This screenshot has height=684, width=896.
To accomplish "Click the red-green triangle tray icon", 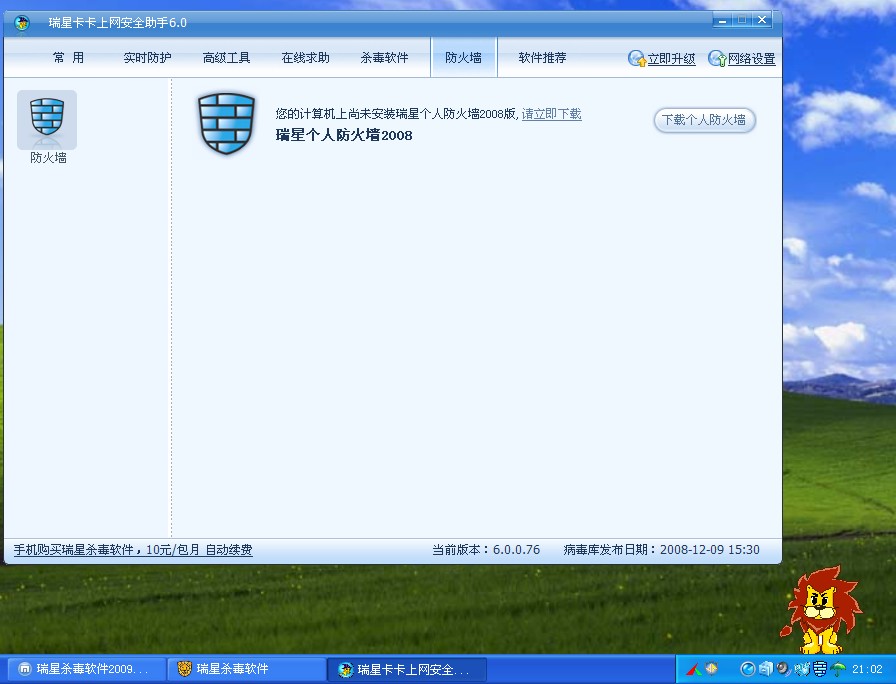I will (x=694, y=669).
